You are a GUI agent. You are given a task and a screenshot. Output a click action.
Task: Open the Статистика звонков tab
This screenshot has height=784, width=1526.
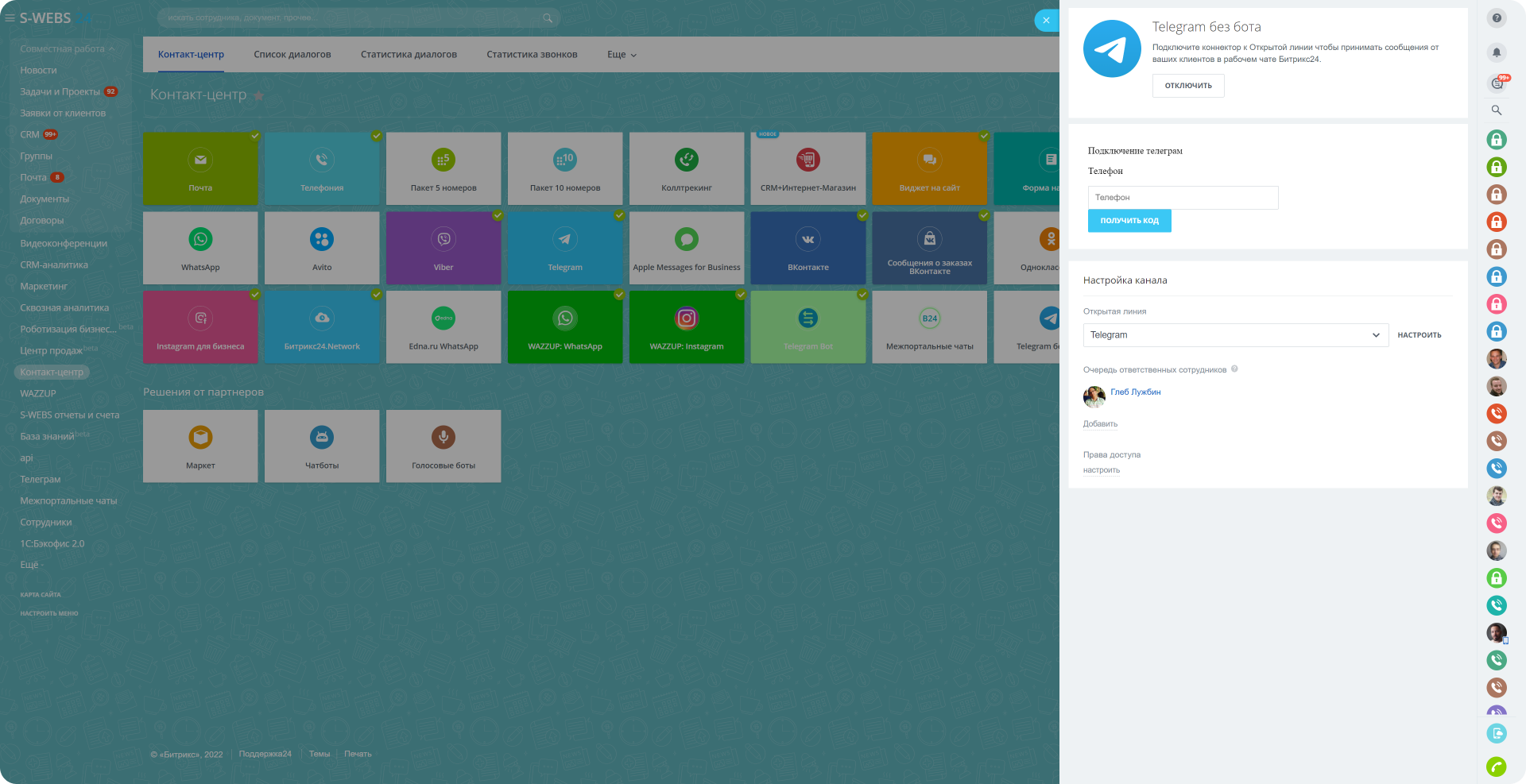click(532, 55)
